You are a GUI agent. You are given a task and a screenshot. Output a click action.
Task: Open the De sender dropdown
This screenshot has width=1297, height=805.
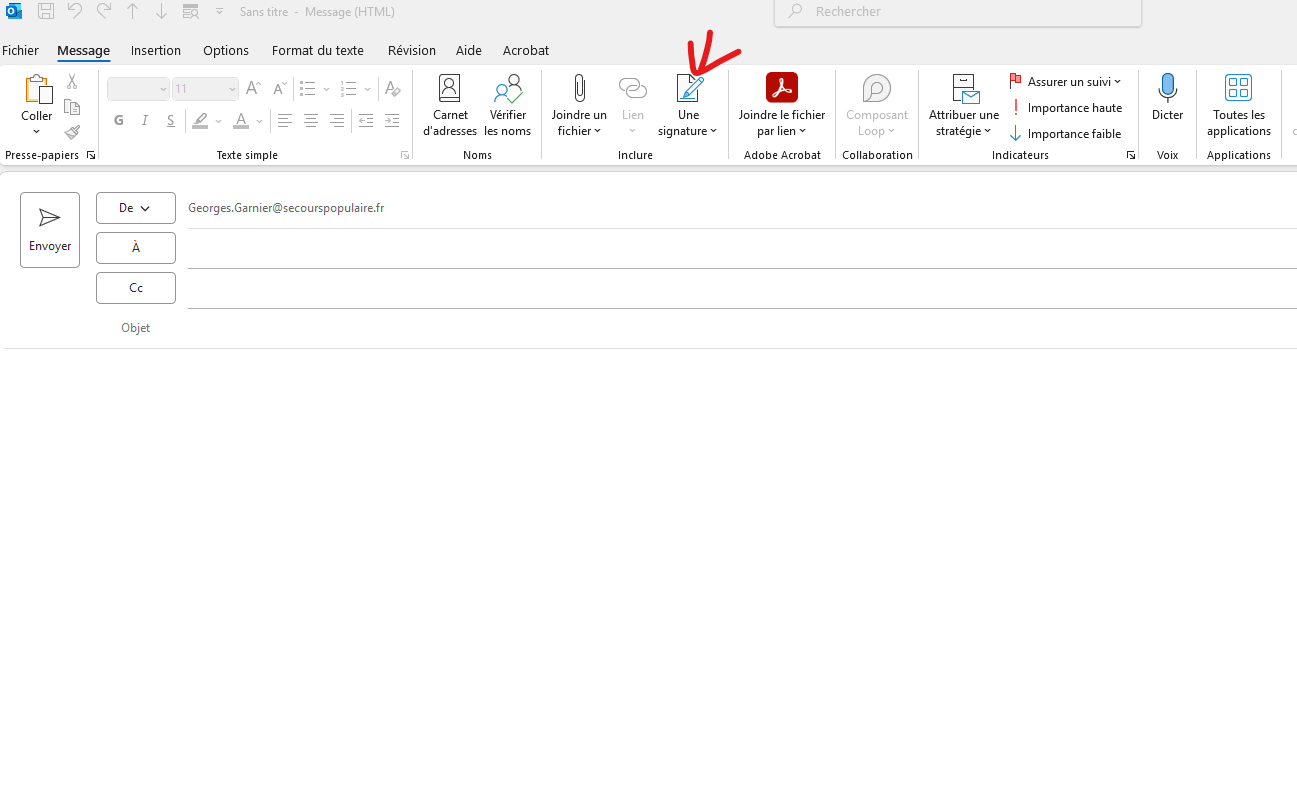pyautogui.click(x=135, y=208)
